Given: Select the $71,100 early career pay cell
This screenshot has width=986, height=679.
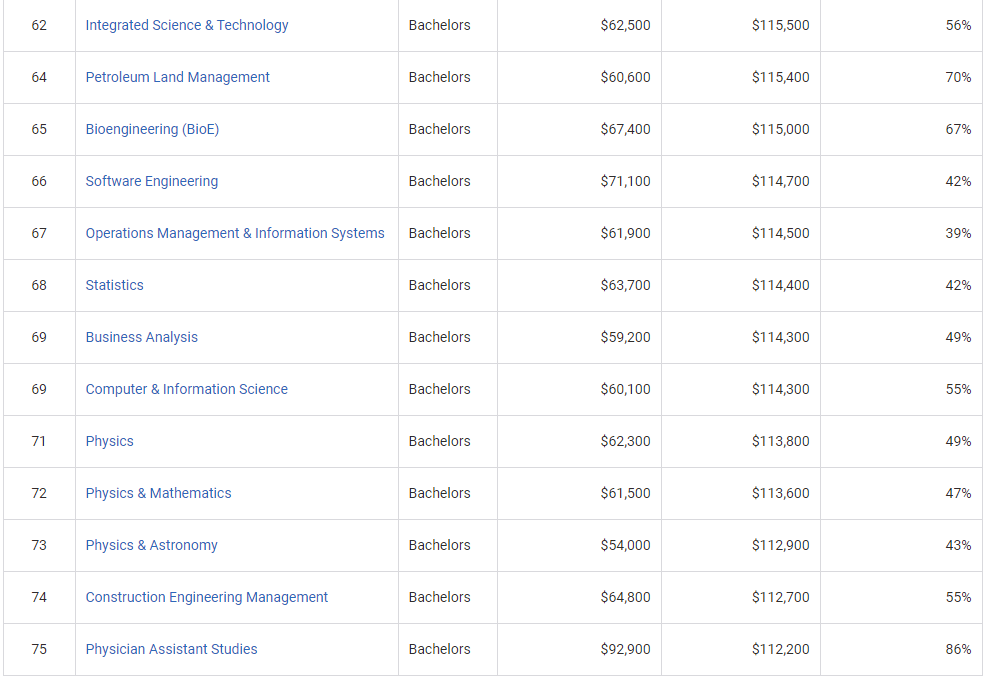Looking at the screenshot, I should pyautogui.click(x=625, y=181).
